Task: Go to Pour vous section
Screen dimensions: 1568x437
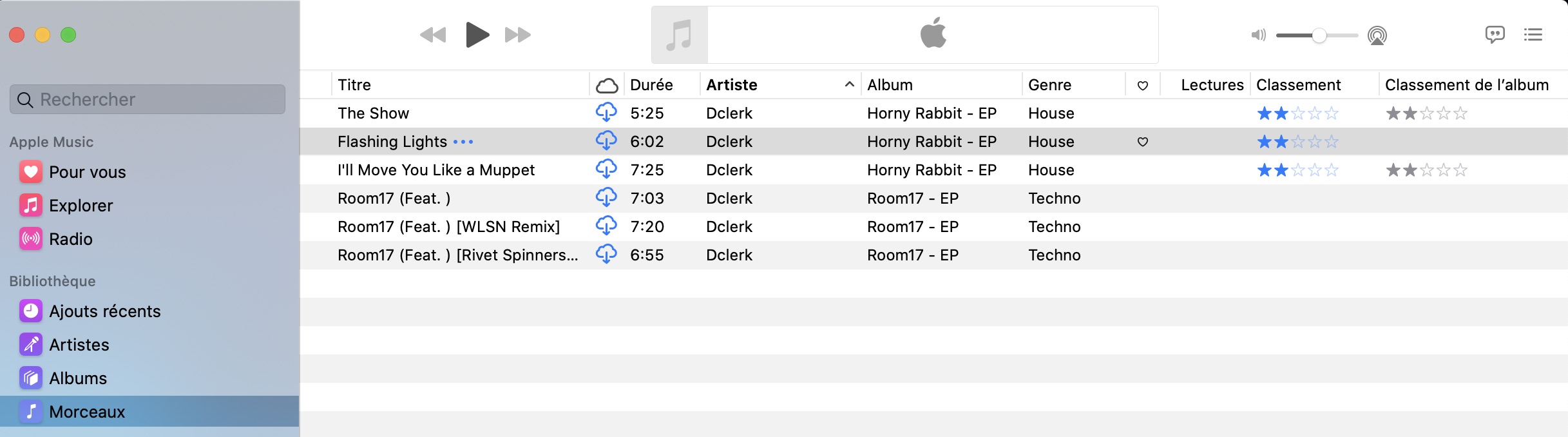Action: point(87,172)
